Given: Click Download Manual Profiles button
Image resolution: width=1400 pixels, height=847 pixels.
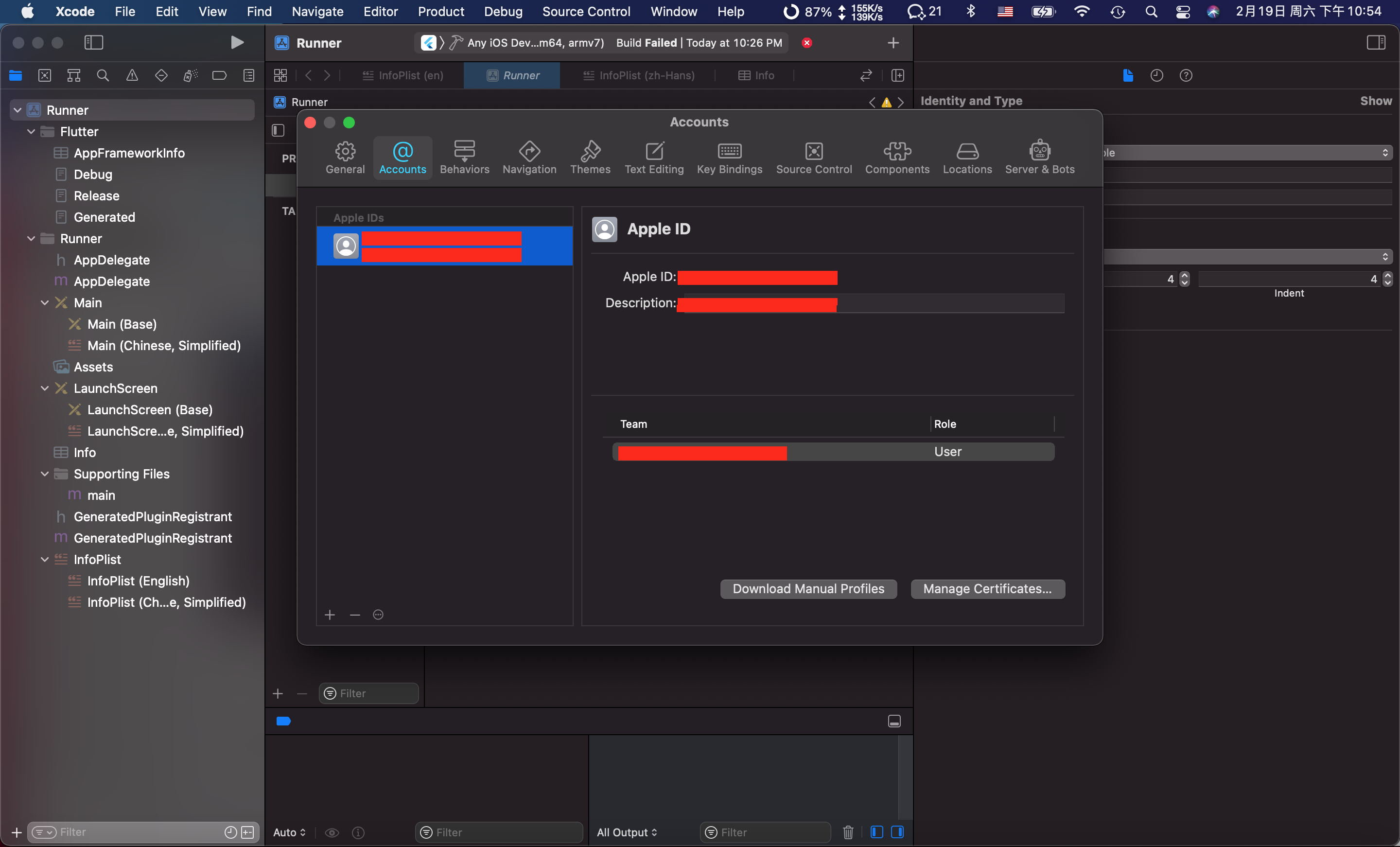Looking at the screenshot, I should click(x=808, y=588).
